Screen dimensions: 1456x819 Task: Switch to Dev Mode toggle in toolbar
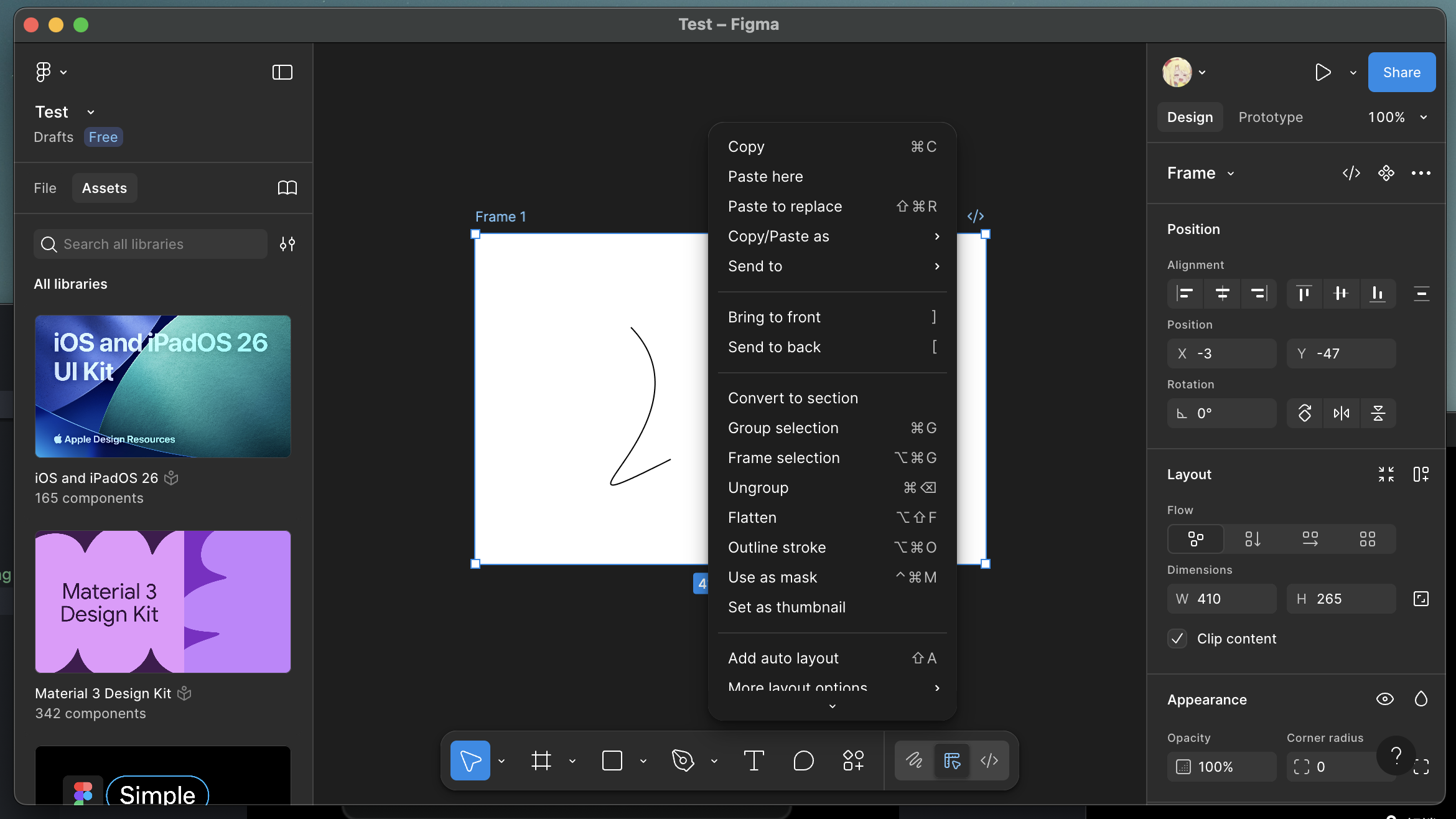(x=989, y=760)
